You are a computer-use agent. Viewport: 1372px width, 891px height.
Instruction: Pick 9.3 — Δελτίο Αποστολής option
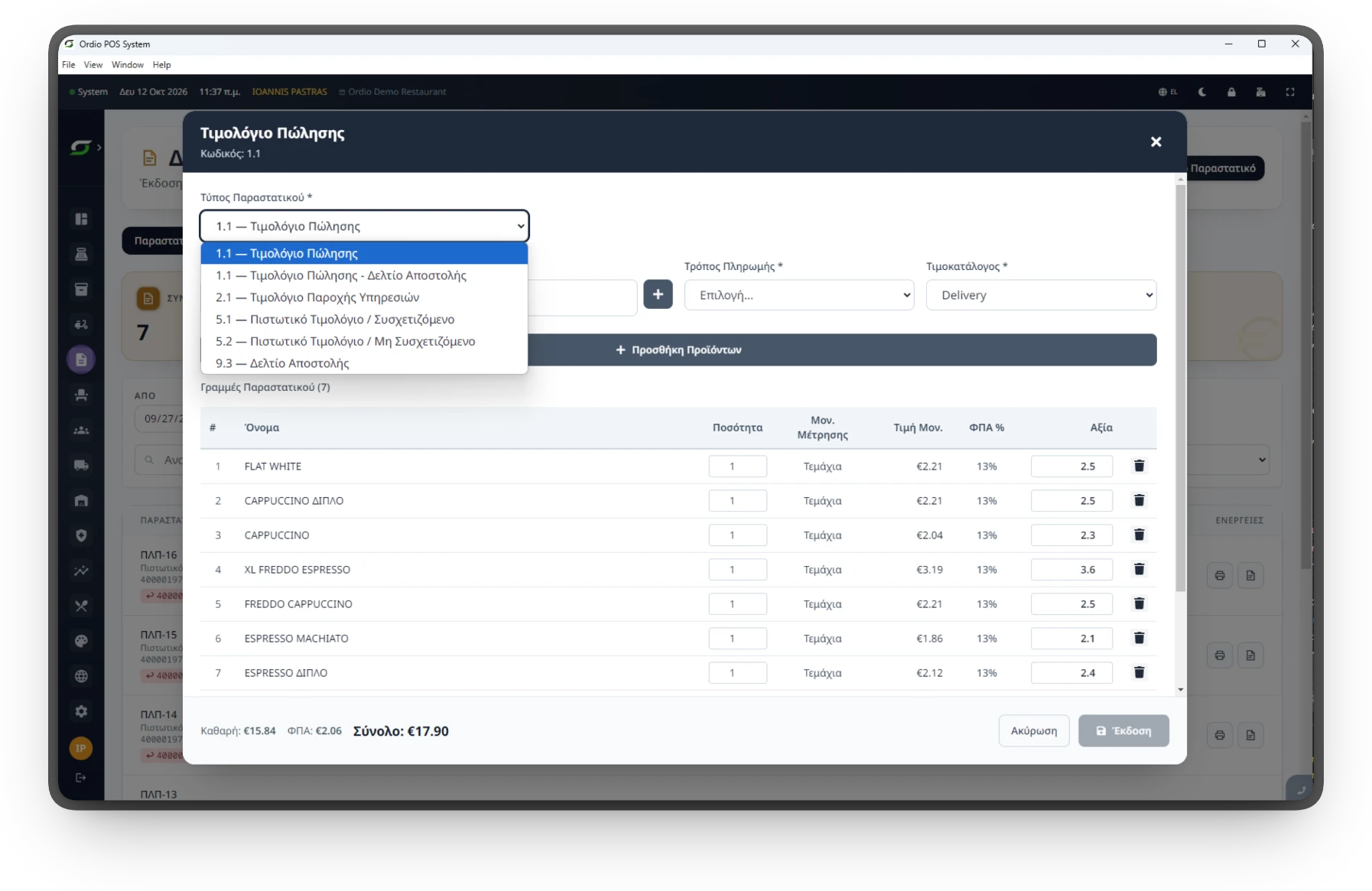364,363
